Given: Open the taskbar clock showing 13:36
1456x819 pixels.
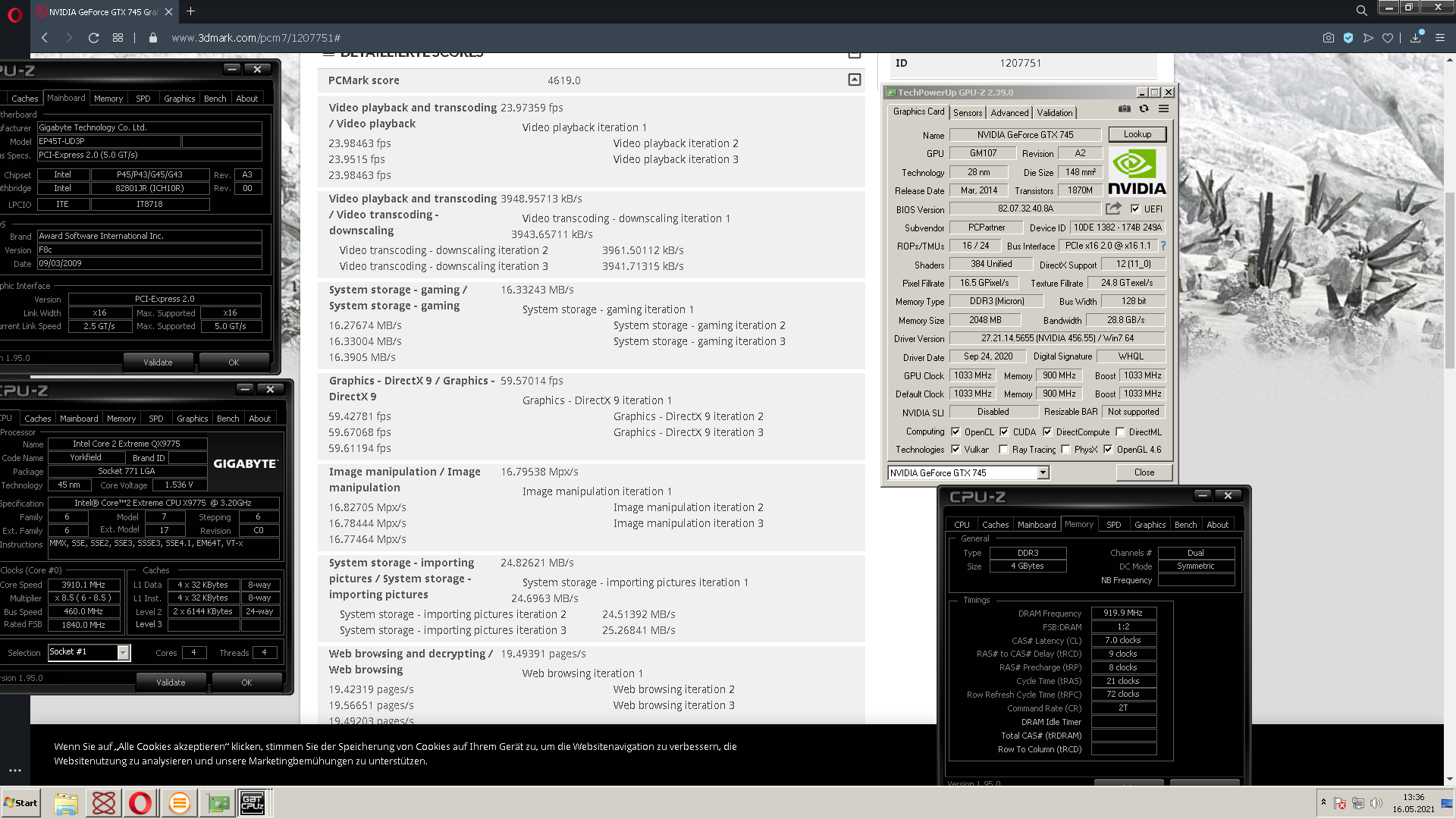Looking at the screenshot, I should [x=1413, y=803].
